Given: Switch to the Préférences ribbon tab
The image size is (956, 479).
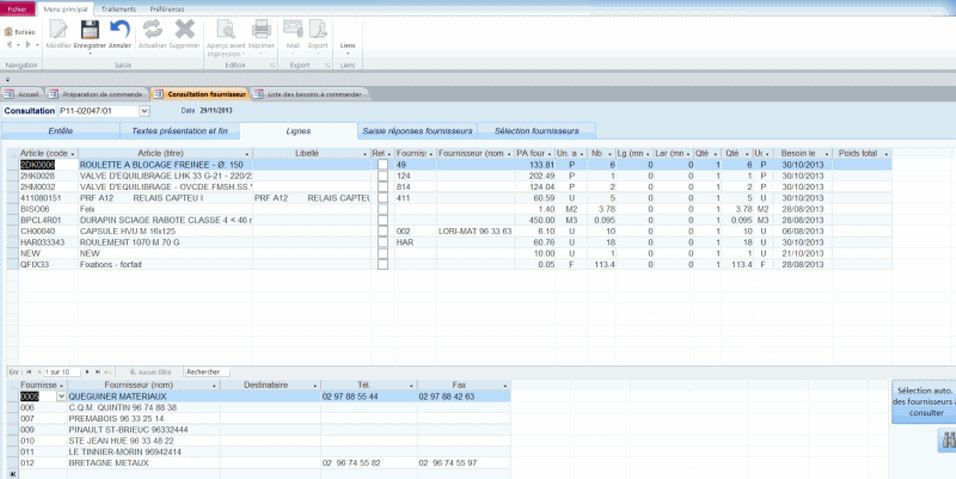Looking at the screenshot, I should (167, 9).
